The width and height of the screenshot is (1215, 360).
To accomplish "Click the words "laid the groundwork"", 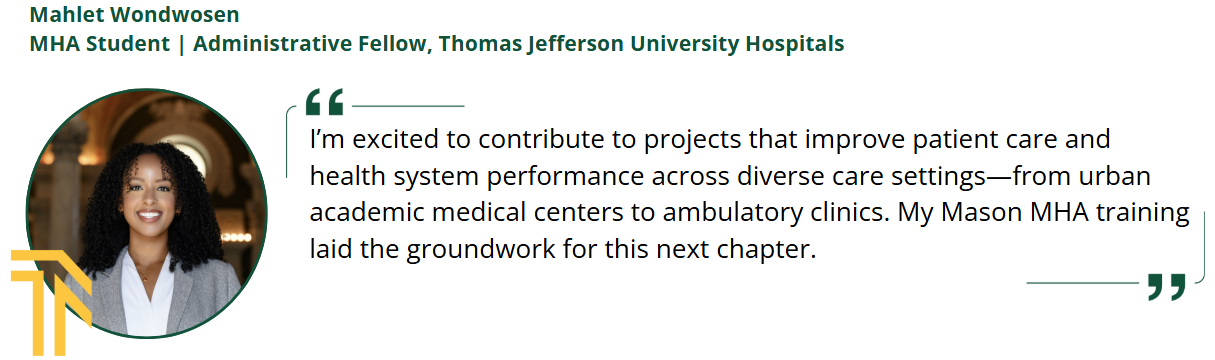I will coord(413,249).
